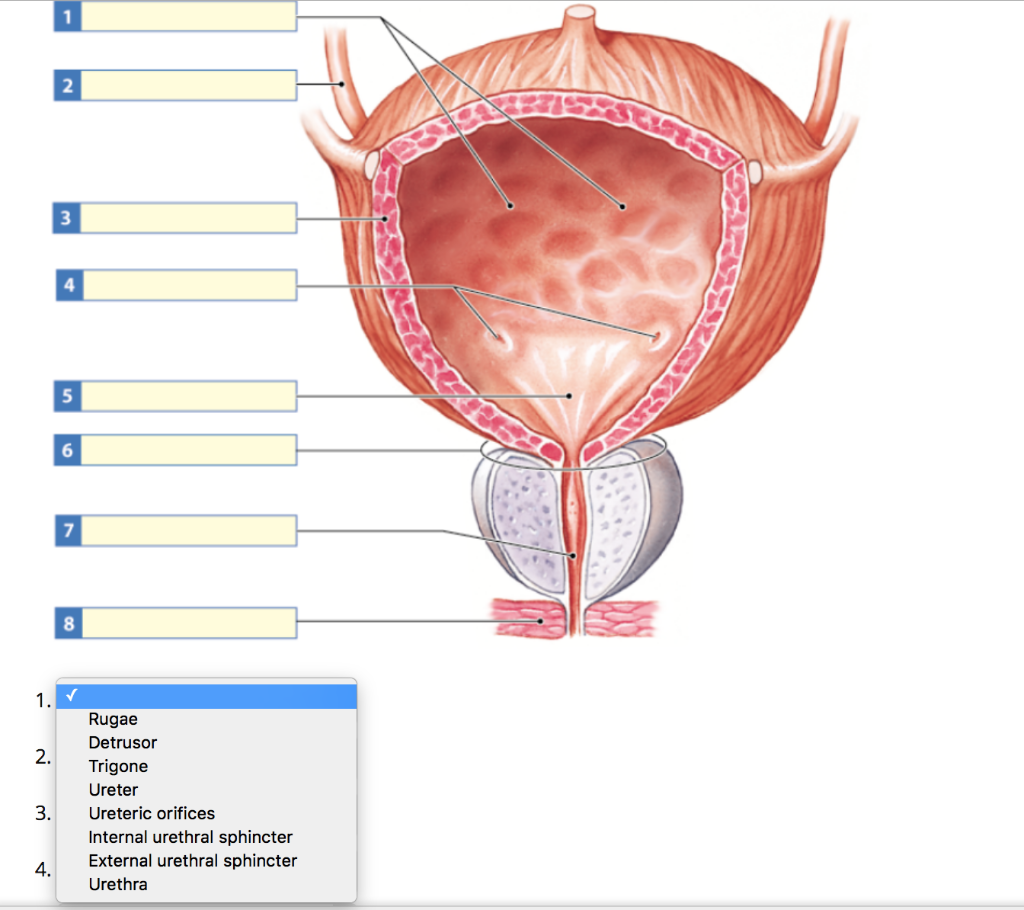
Task: Click the checkmark at the dropdown top
Action: coord(72,693)
